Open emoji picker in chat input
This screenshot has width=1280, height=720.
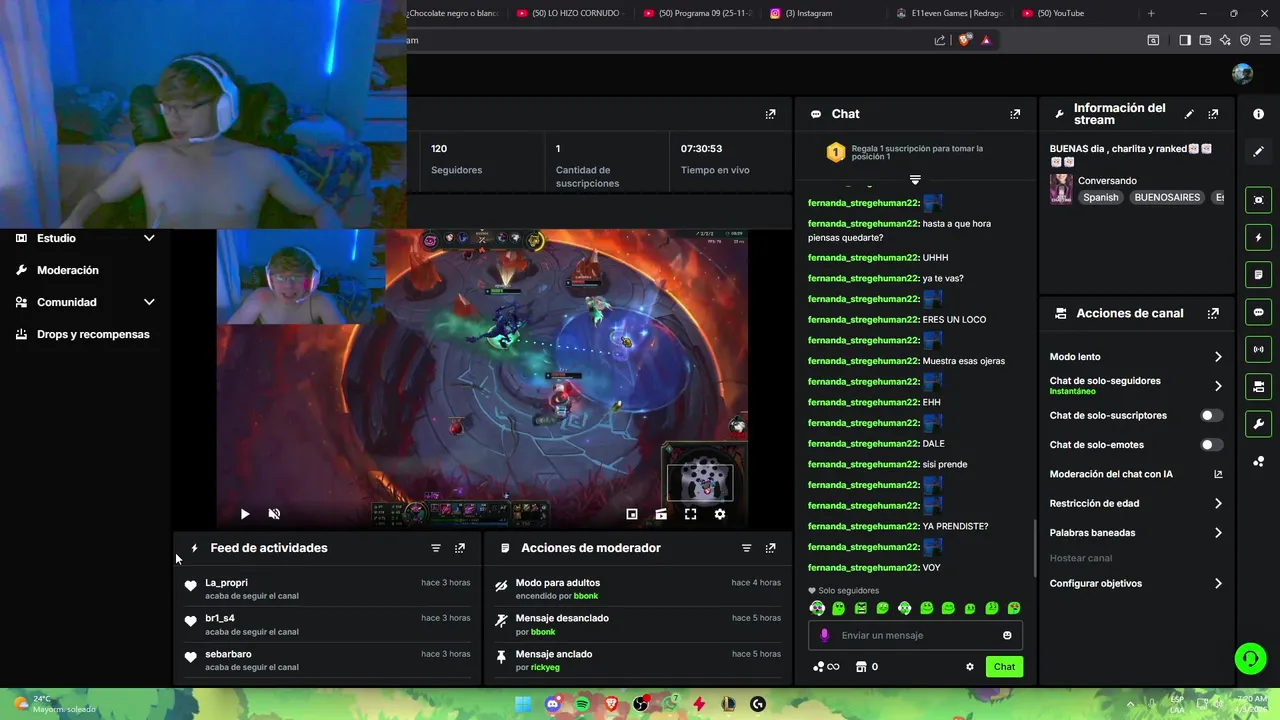1007,635
